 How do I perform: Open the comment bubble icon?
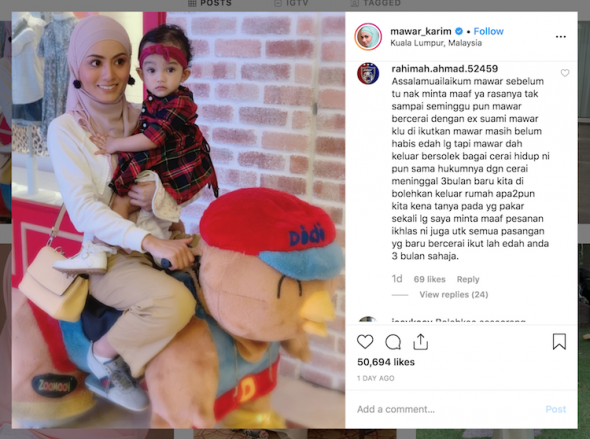pos(393,342)
